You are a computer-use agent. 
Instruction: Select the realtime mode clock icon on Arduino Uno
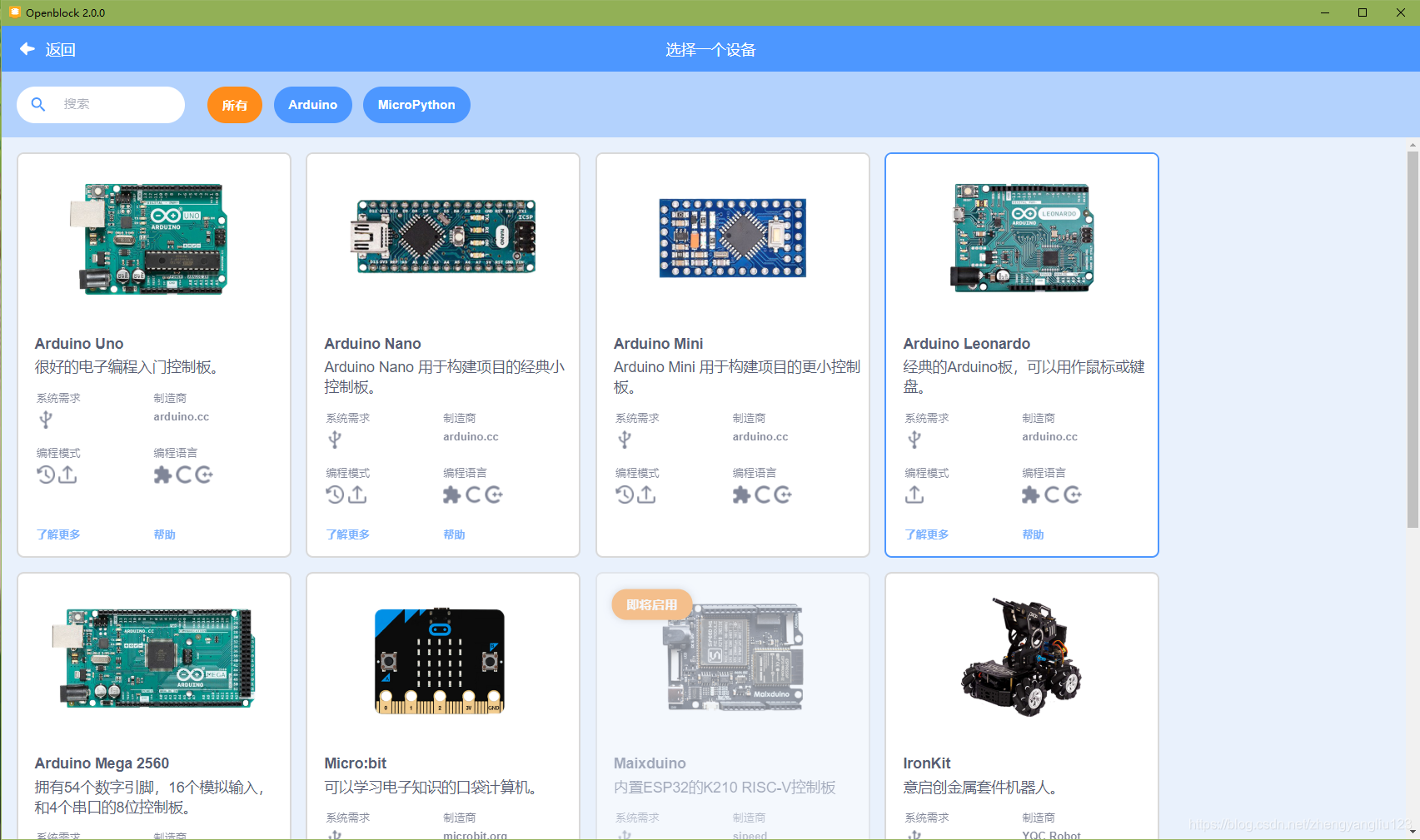[45, 475]
